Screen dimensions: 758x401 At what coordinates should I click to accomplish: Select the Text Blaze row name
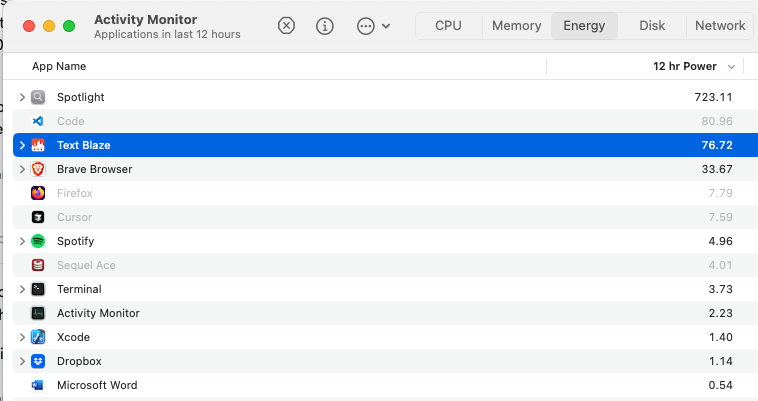84,145
